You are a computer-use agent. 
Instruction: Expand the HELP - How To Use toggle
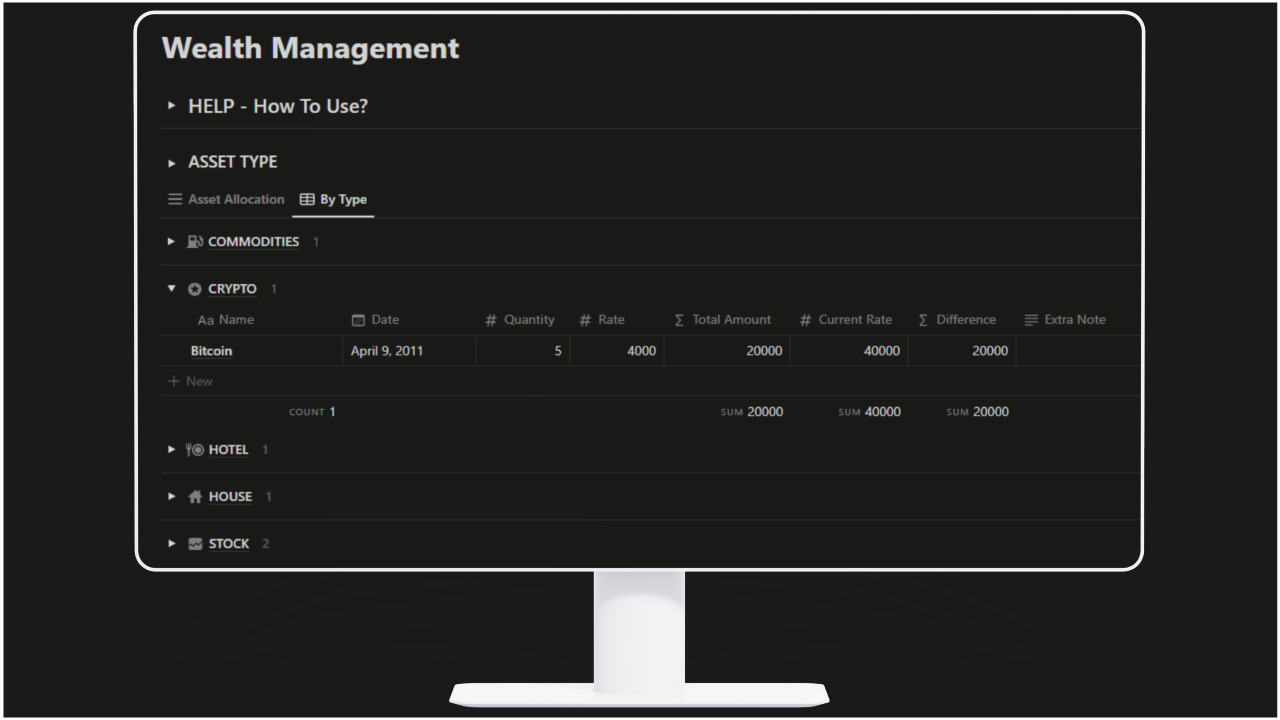[172, 105]
